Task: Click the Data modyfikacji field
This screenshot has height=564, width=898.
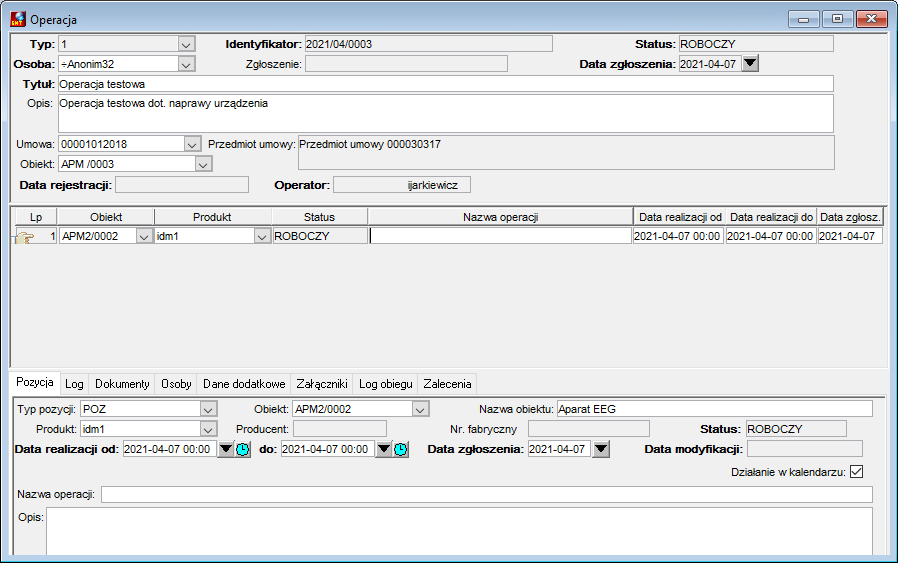Action: [805, 449]
